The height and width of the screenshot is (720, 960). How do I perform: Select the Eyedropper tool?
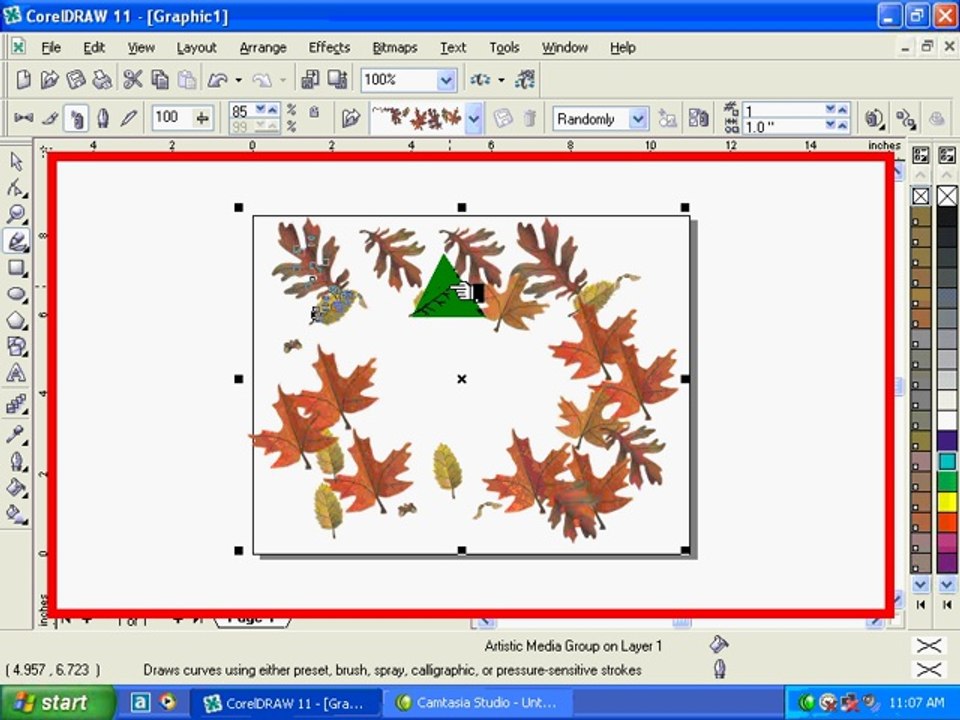click(x=16, y=435)
